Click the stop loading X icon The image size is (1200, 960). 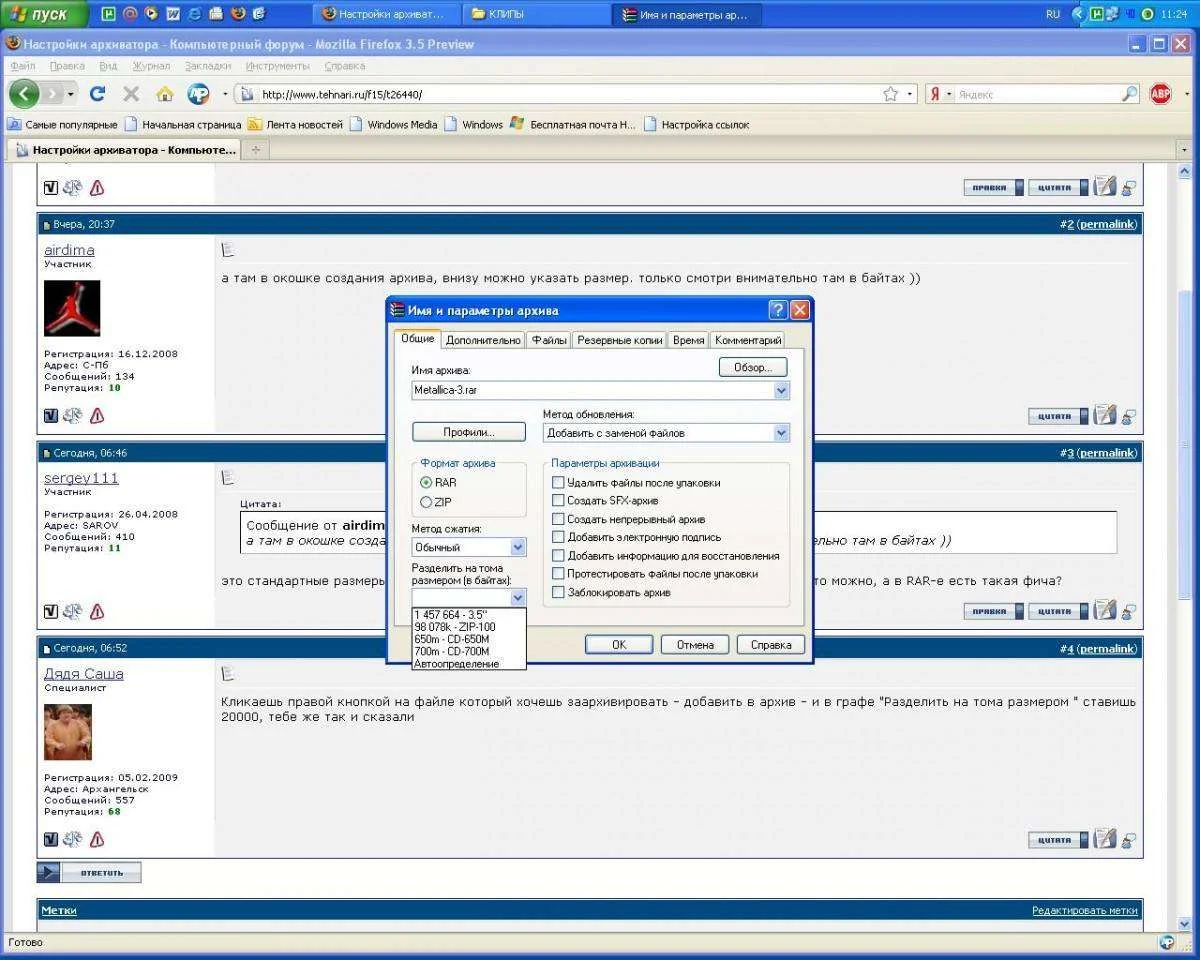tap(131, 94)
